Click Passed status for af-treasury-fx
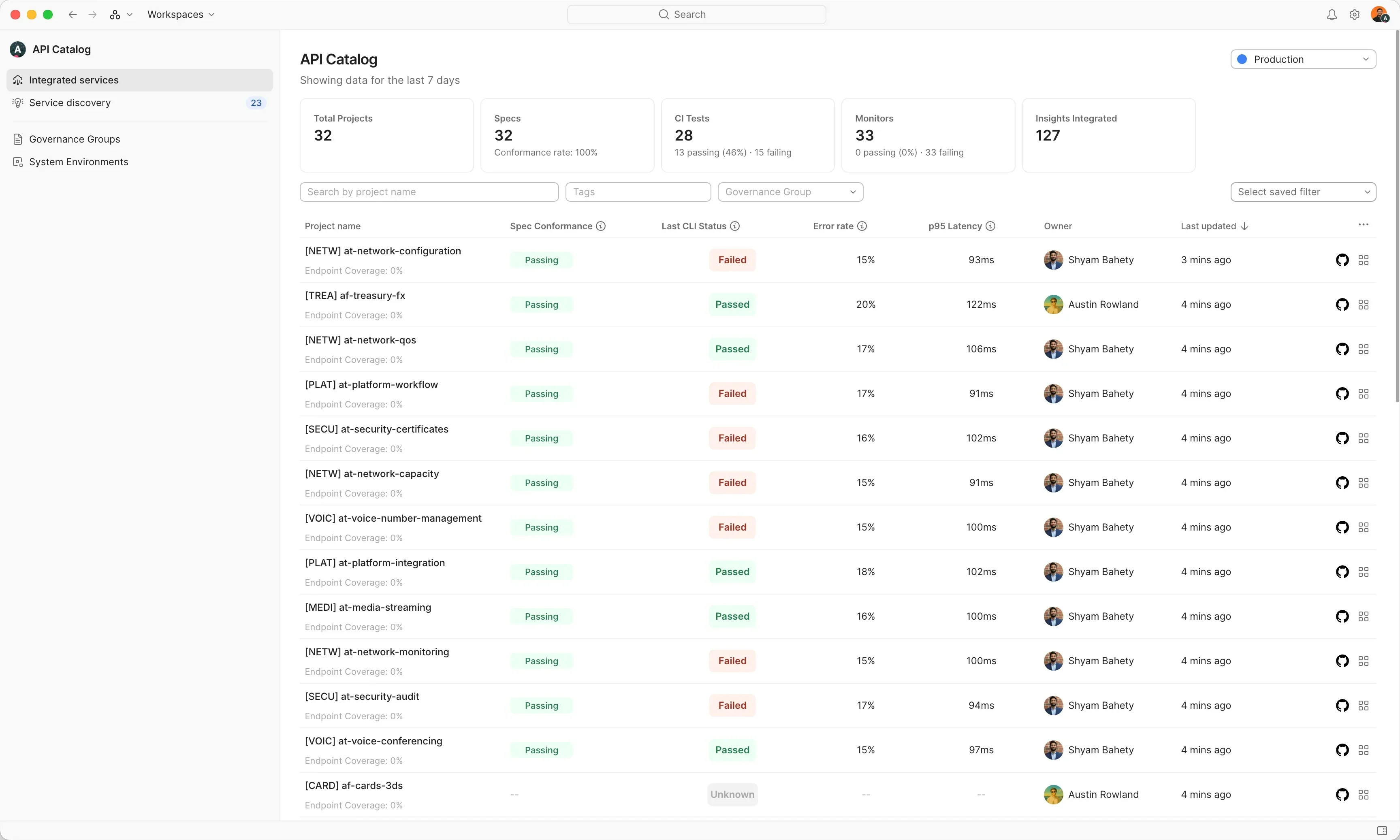Image resolution: width=1400 pixels, height=840 pixels. 732,305
